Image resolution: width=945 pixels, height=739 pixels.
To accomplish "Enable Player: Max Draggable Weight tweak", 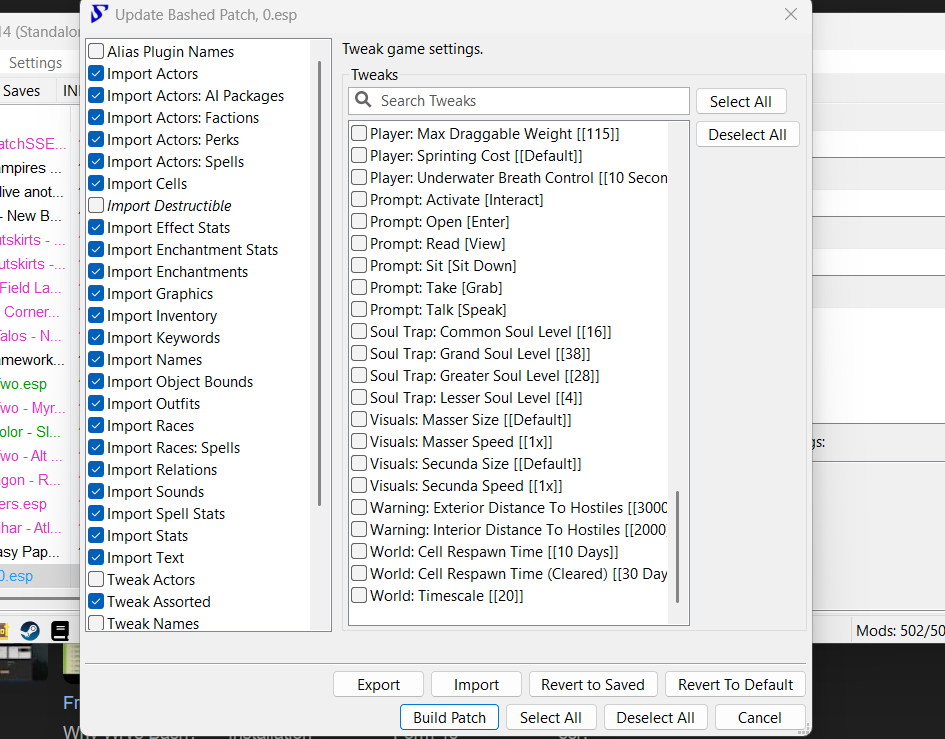I will pyautogui.click(x=359, y=133).
